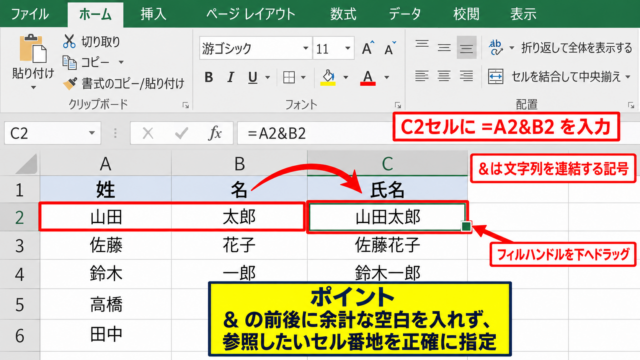
Task: Align text to the left
Action: pos(422,76)
